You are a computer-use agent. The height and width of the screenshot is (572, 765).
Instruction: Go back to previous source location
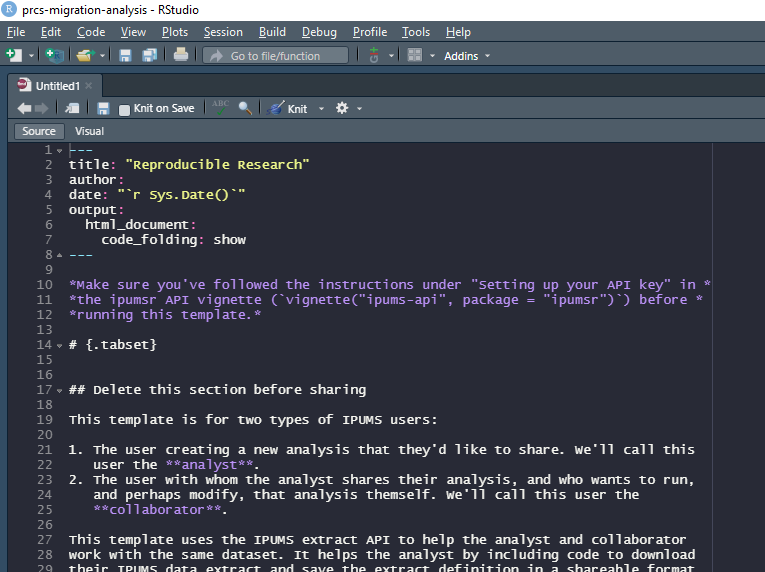click(x=24, y=108)
